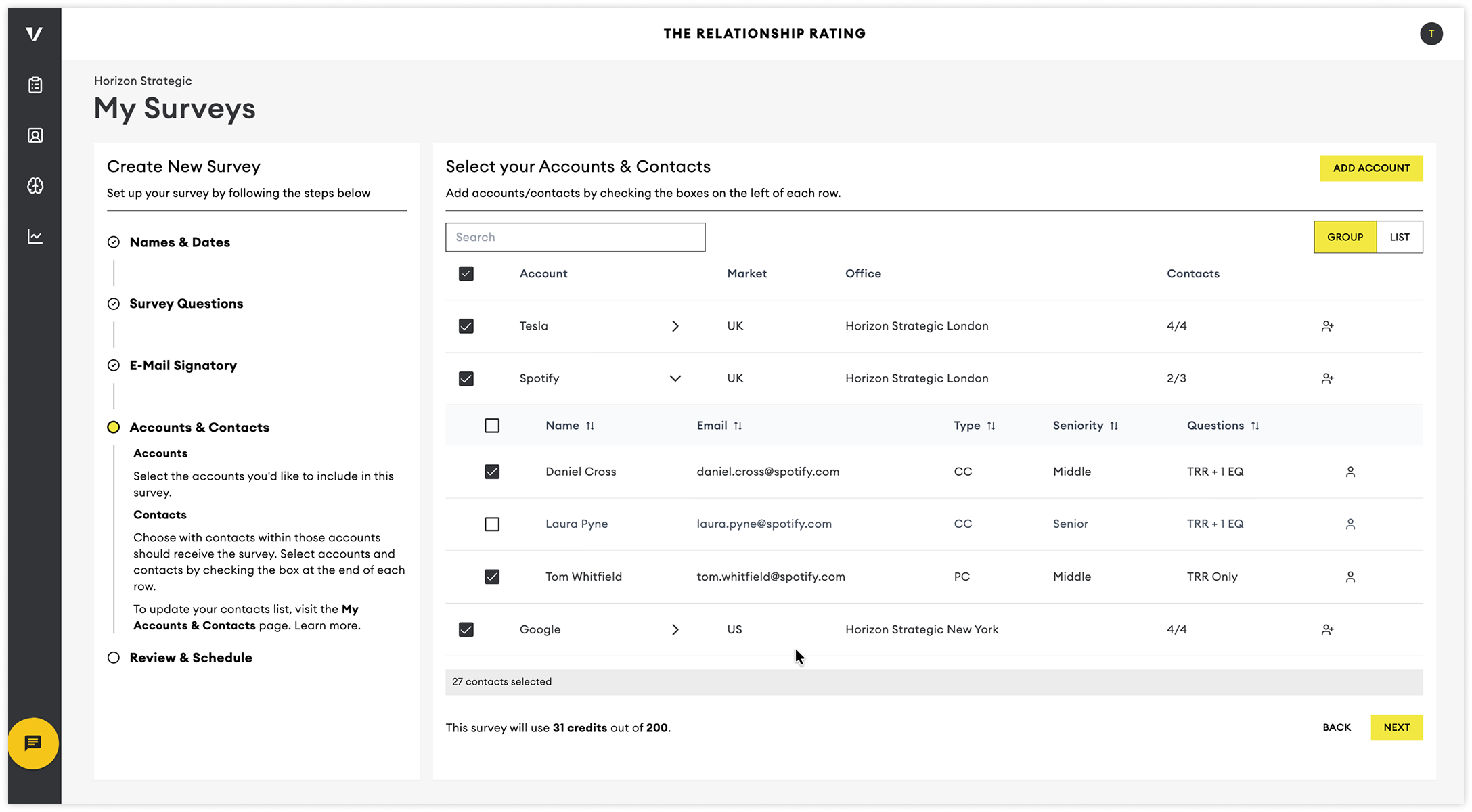This screenshot has width=1472, height=812.
Task: Click Laura Pyne's Senior seniority value
Action: (1070, 524)
